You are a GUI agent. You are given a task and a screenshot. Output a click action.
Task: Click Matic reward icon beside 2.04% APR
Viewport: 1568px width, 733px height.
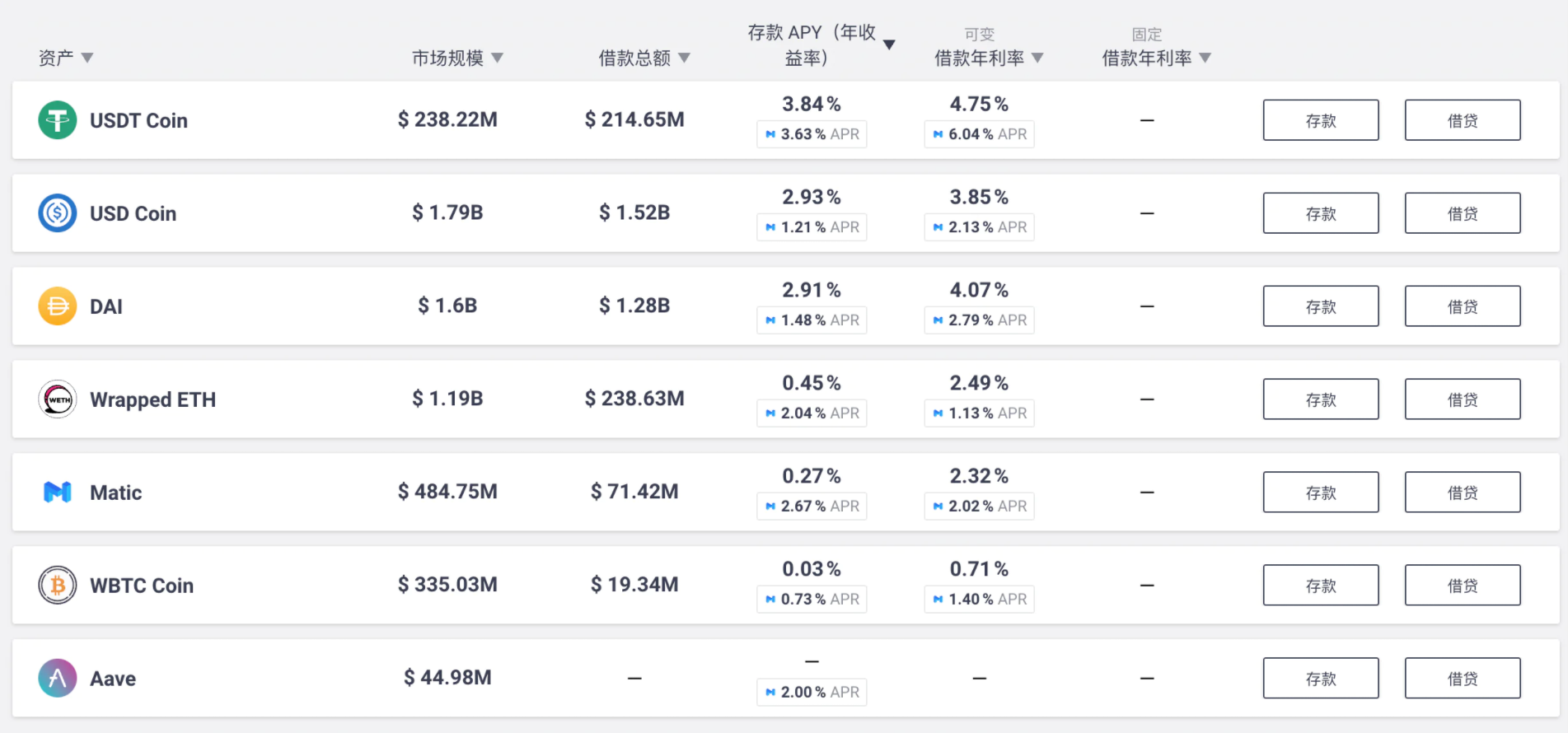click(x=770, y=413)
